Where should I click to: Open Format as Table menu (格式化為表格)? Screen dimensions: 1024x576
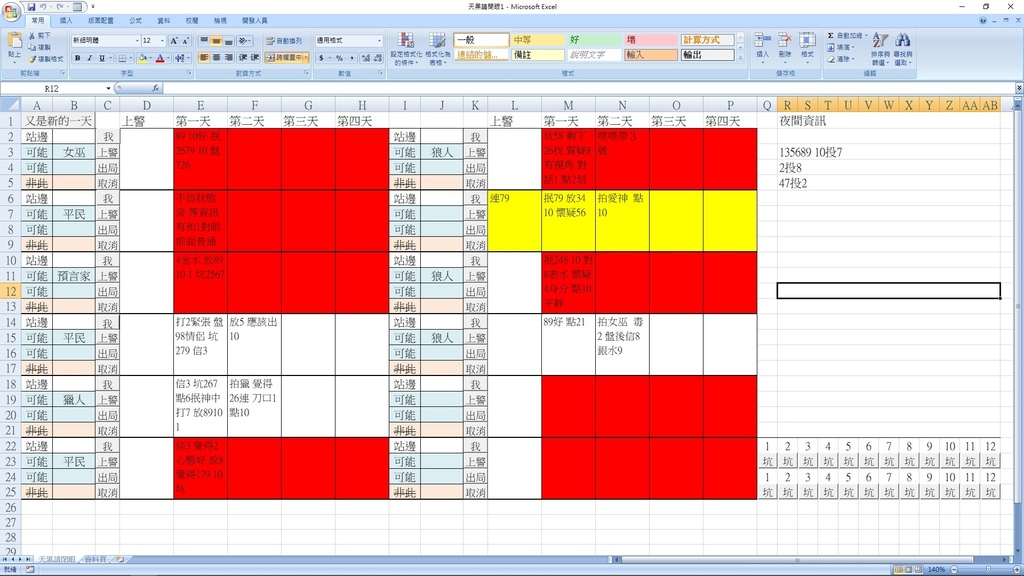point(437,49)
